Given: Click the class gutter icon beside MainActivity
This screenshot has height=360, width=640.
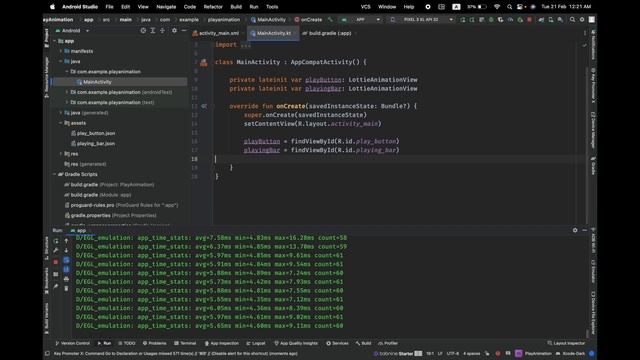Looking at the screenshot, I should coord(204,62).
